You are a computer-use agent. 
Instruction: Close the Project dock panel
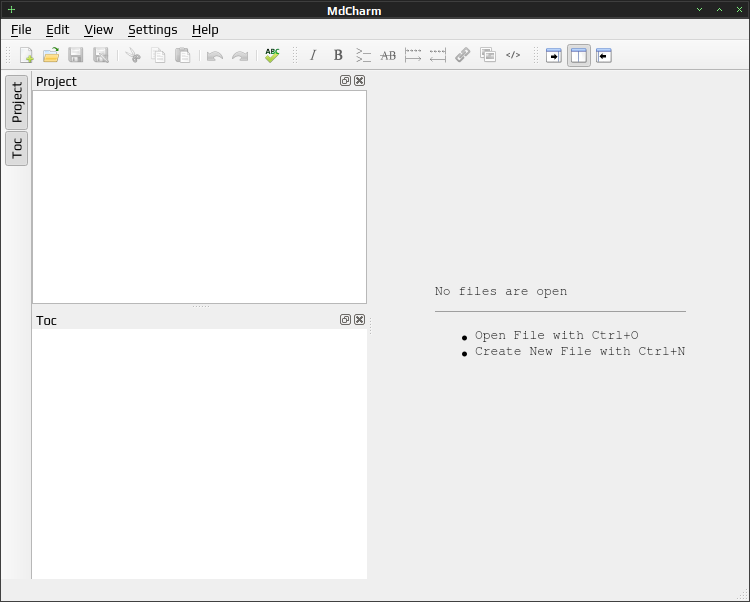(x=360, y=80)
